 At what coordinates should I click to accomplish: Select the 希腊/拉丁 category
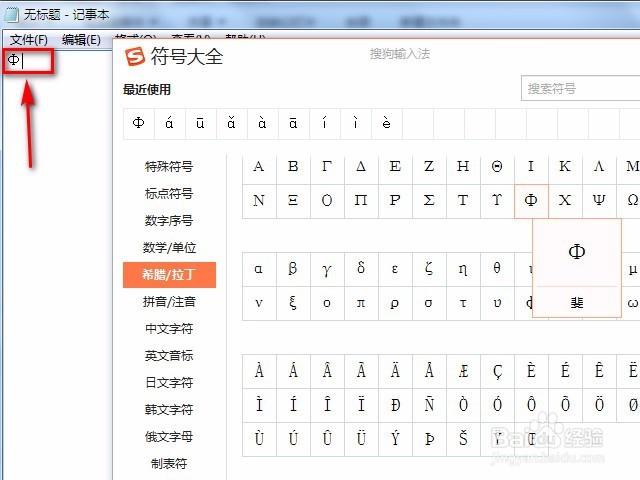pyautogui.click(x=169, y=275)
